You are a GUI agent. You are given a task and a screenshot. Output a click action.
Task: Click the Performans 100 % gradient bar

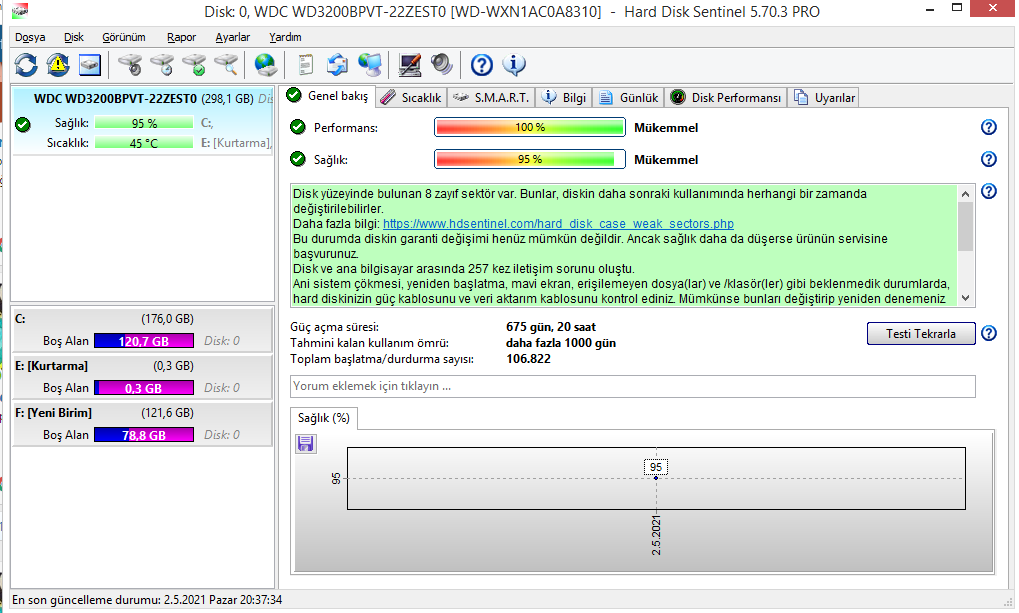click(530, 127)
